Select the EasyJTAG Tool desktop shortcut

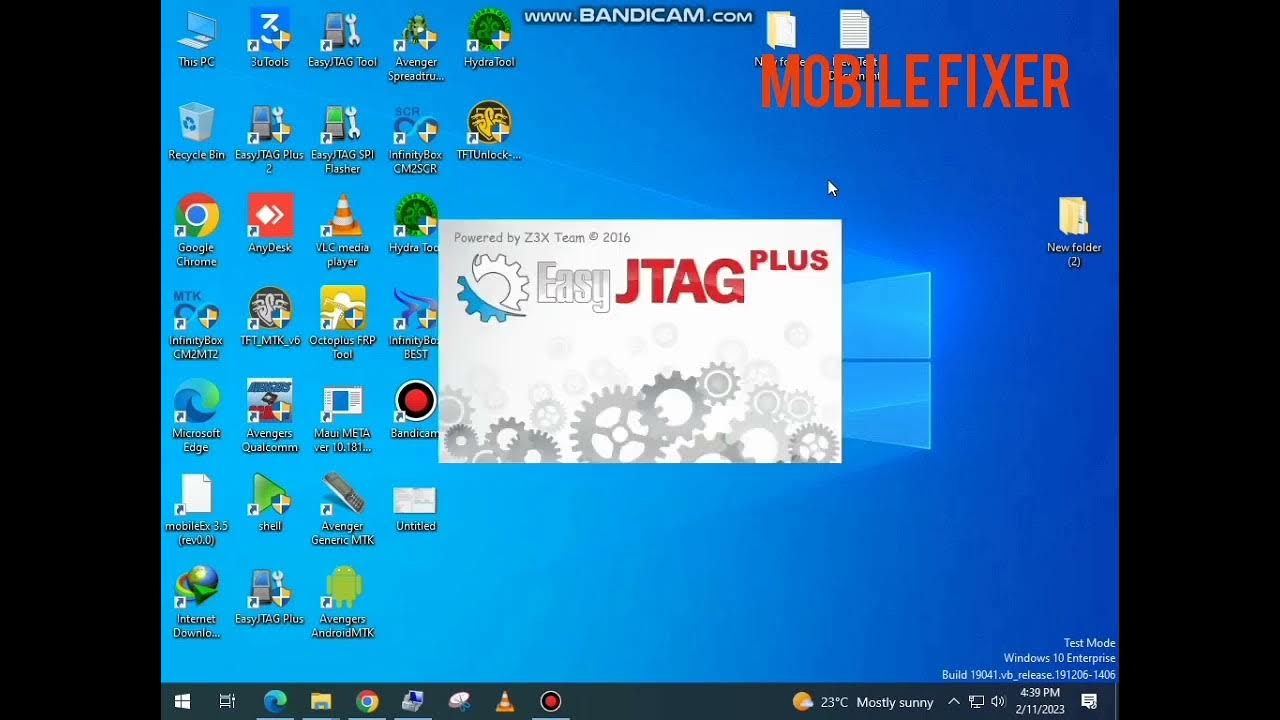pos(342,39)
